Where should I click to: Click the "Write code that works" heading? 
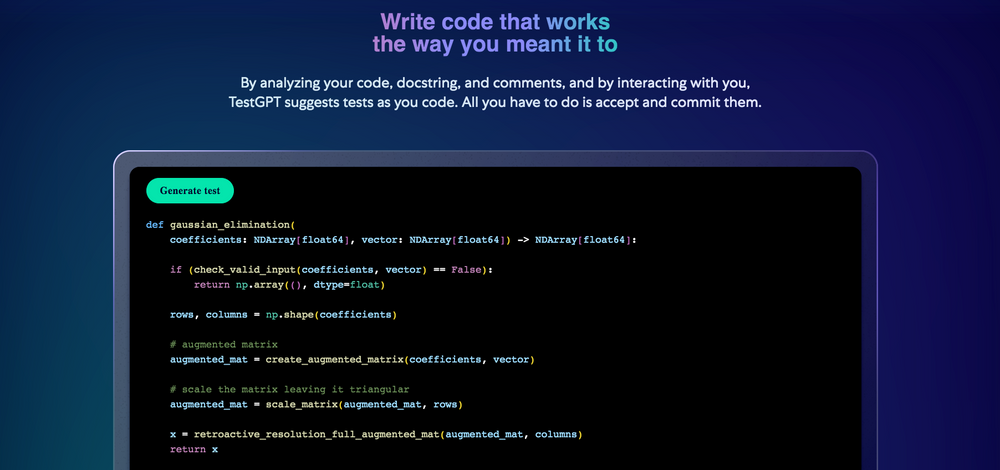point(495,21)
